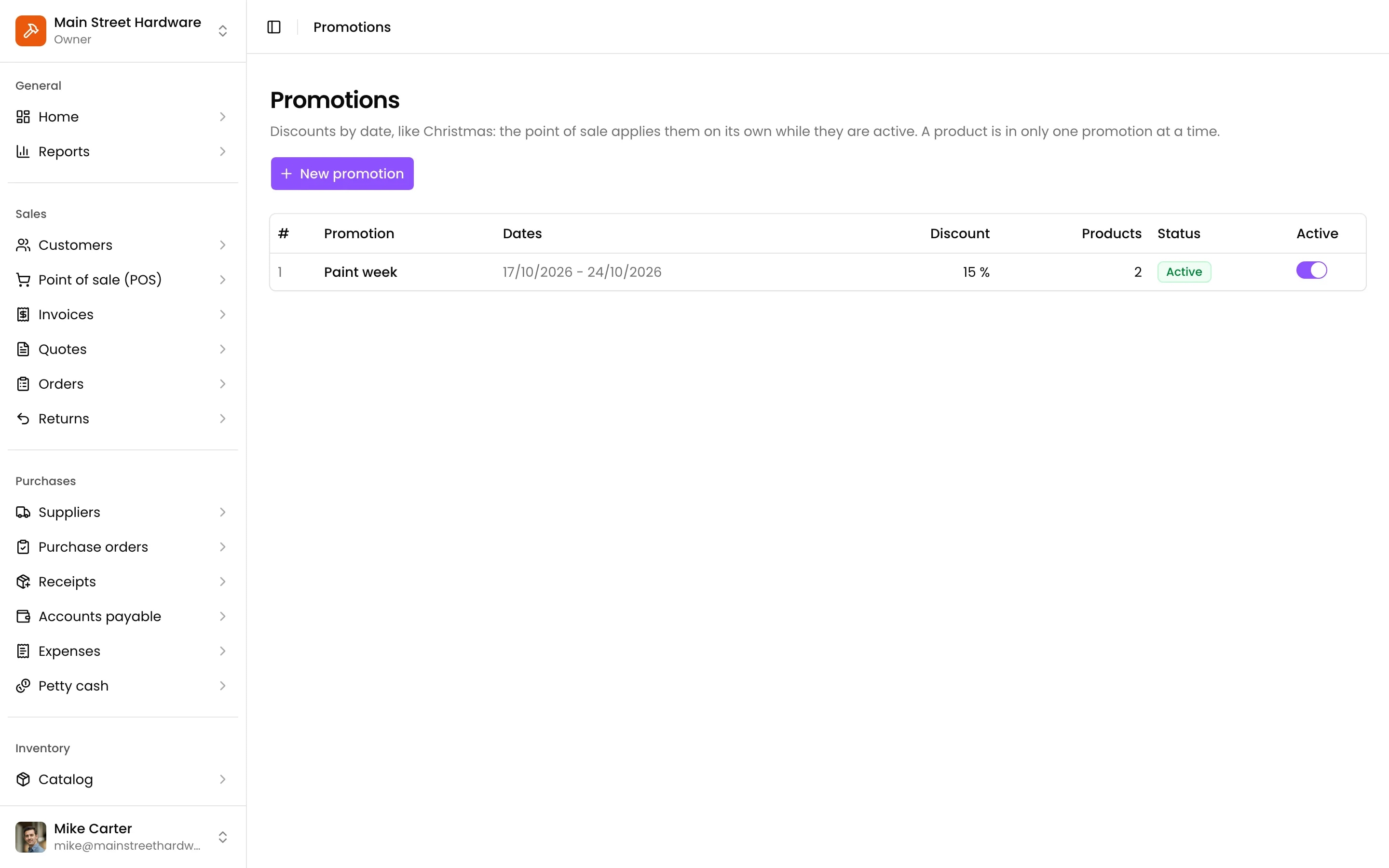Screen dimensions: 1389x868
Task: Expand the Reports chevron
Action: point(223,151)
